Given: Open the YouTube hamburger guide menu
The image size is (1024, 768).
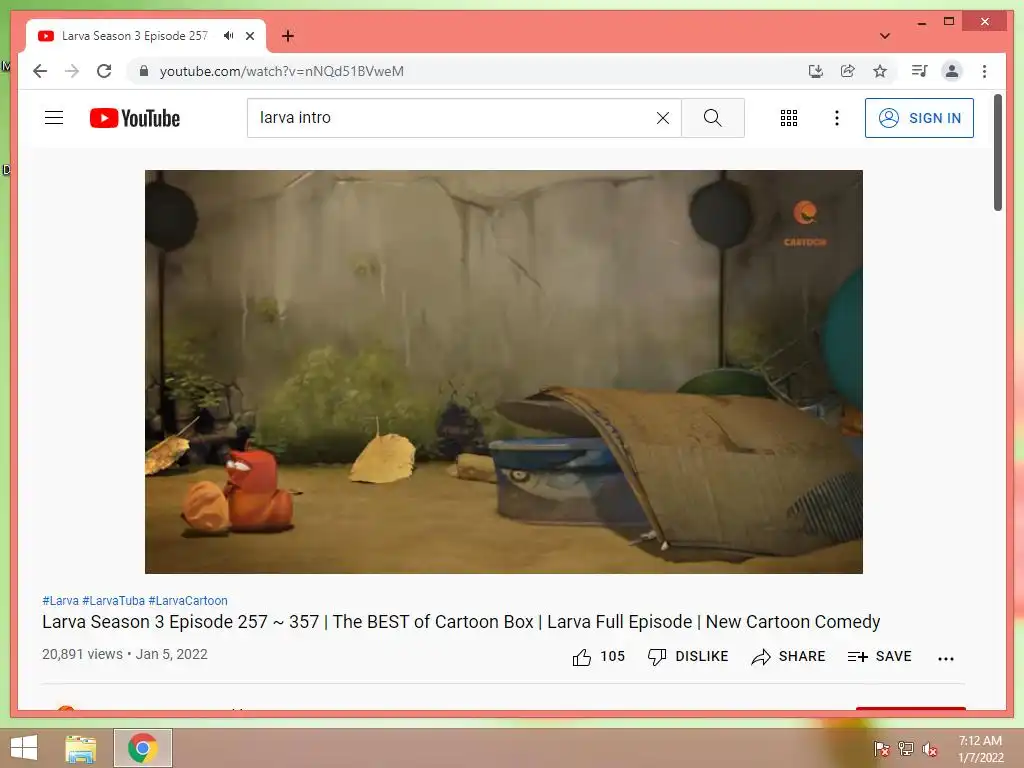Looking at the screenshot, I should (x=54, y=118).
